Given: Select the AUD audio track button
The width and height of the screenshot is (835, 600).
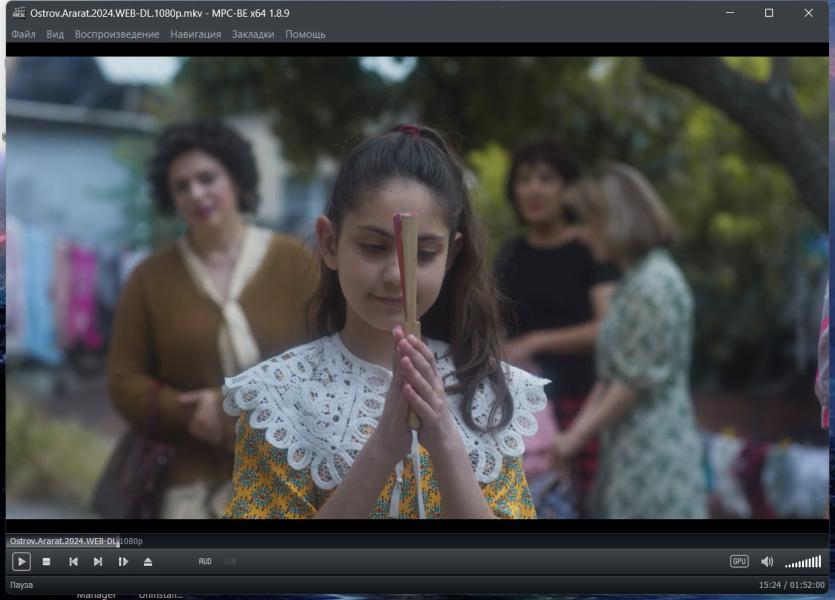Looking at the screenshot, I should point(205,562).
